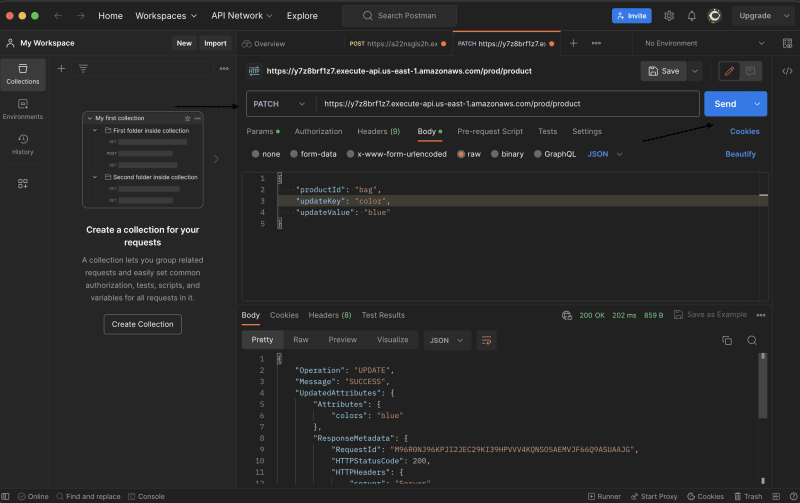Screen dimensions: 800x503
Task: Toggle the two-pane view icon in status bar
Action: [776, 496]
